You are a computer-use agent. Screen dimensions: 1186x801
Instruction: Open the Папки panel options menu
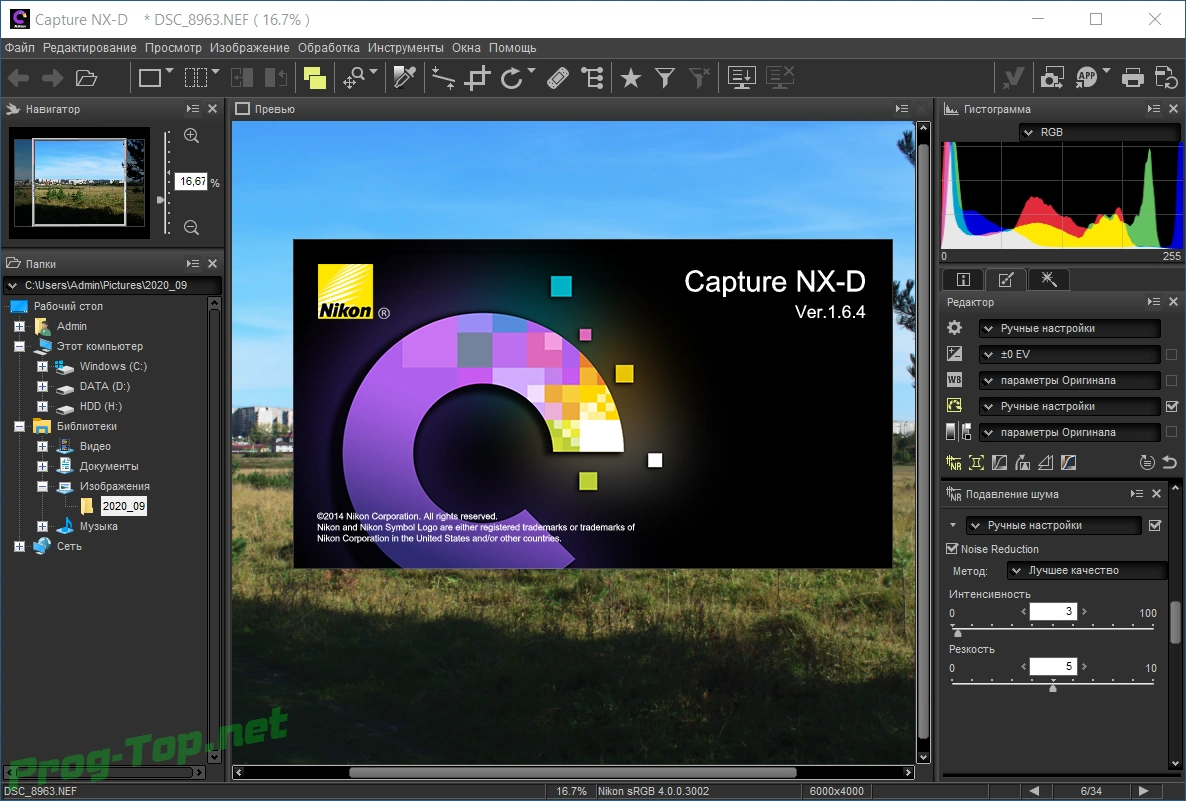(x=193, y=263)
